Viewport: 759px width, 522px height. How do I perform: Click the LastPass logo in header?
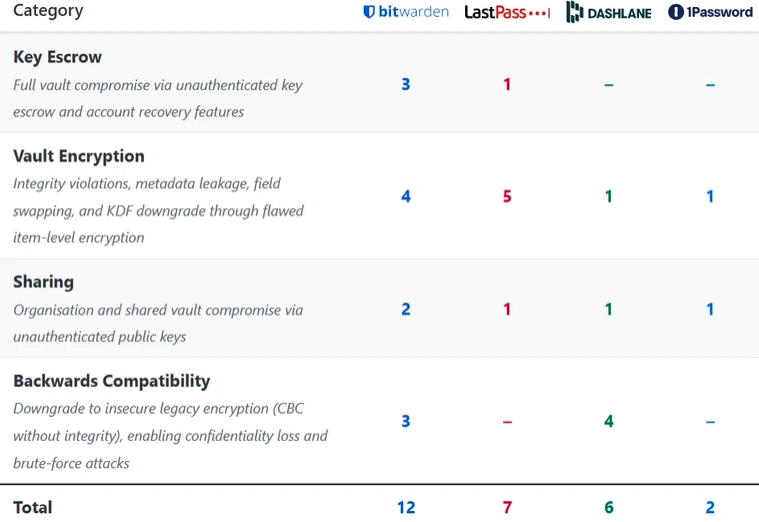coord(507,12)
